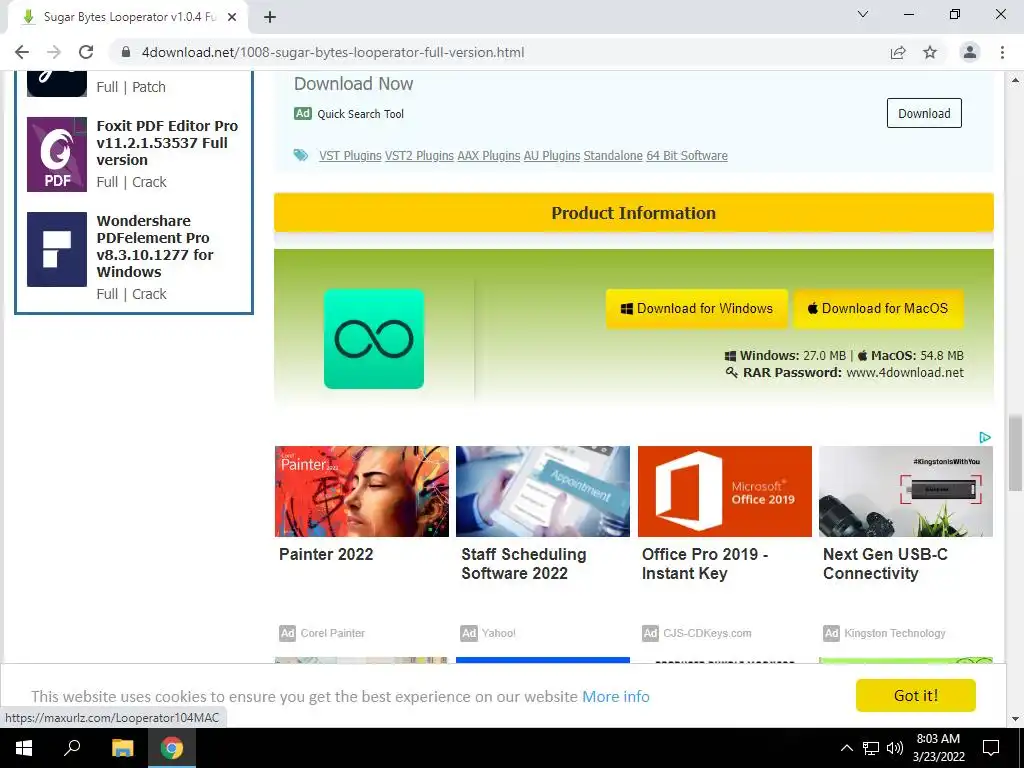Open Painter 2022 ad image
The height and width of the screenshot is (768, 1024).
[362, 491]
